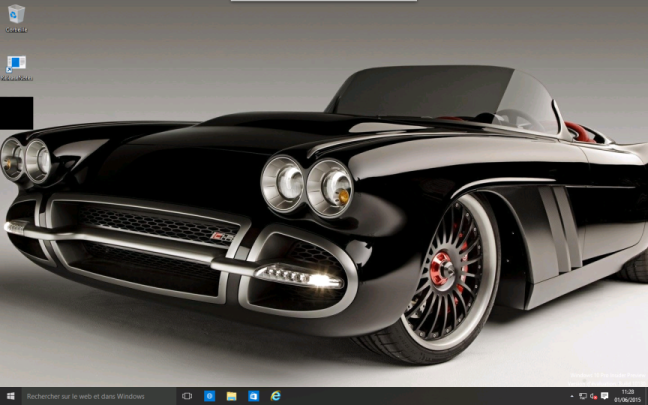Open File Explorer from the taskbar
648x405 pixels.
click(231, 396)
